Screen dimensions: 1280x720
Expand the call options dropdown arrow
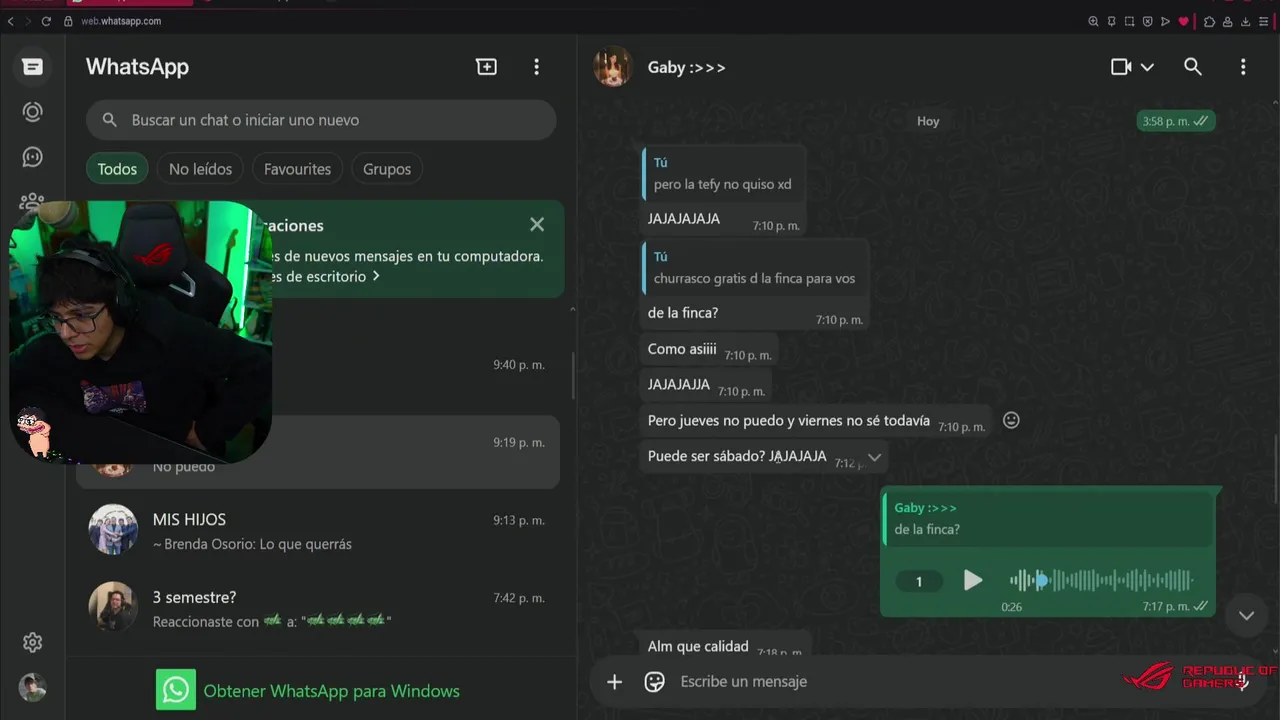1147,67
